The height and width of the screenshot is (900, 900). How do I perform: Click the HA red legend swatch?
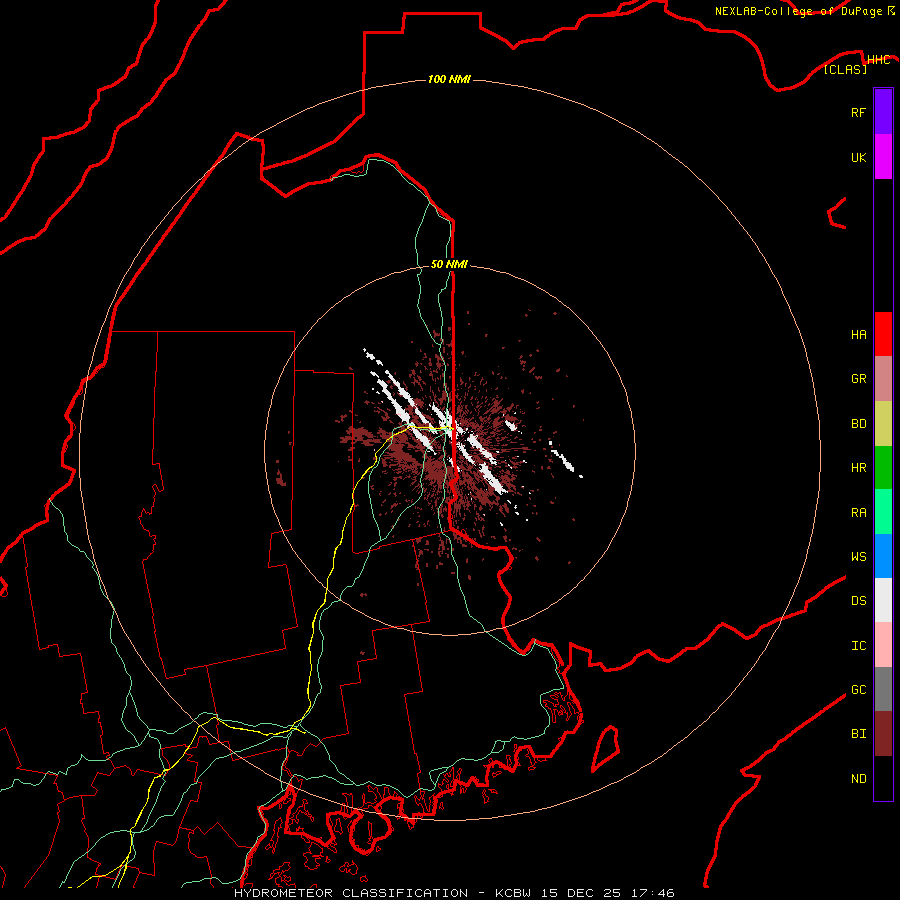tap(883, 334)
